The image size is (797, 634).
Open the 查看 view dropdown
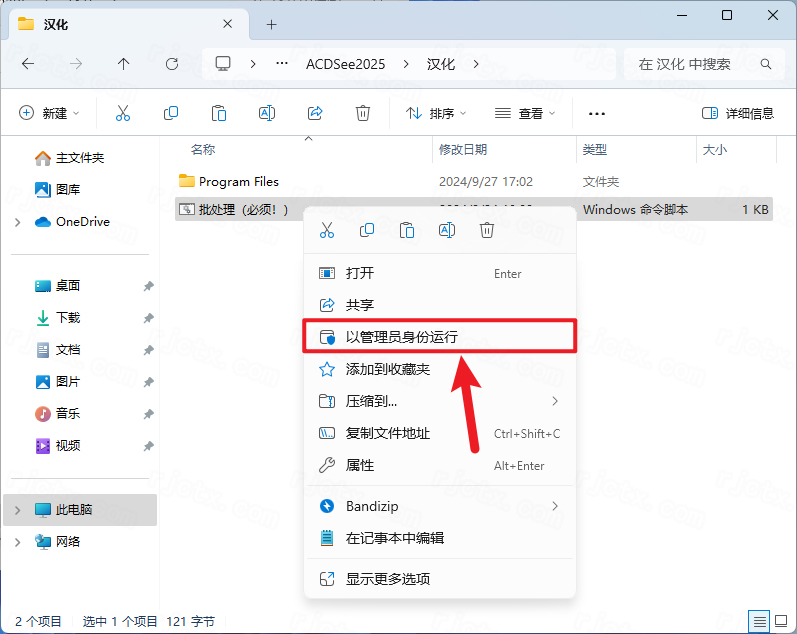(524, 114)
